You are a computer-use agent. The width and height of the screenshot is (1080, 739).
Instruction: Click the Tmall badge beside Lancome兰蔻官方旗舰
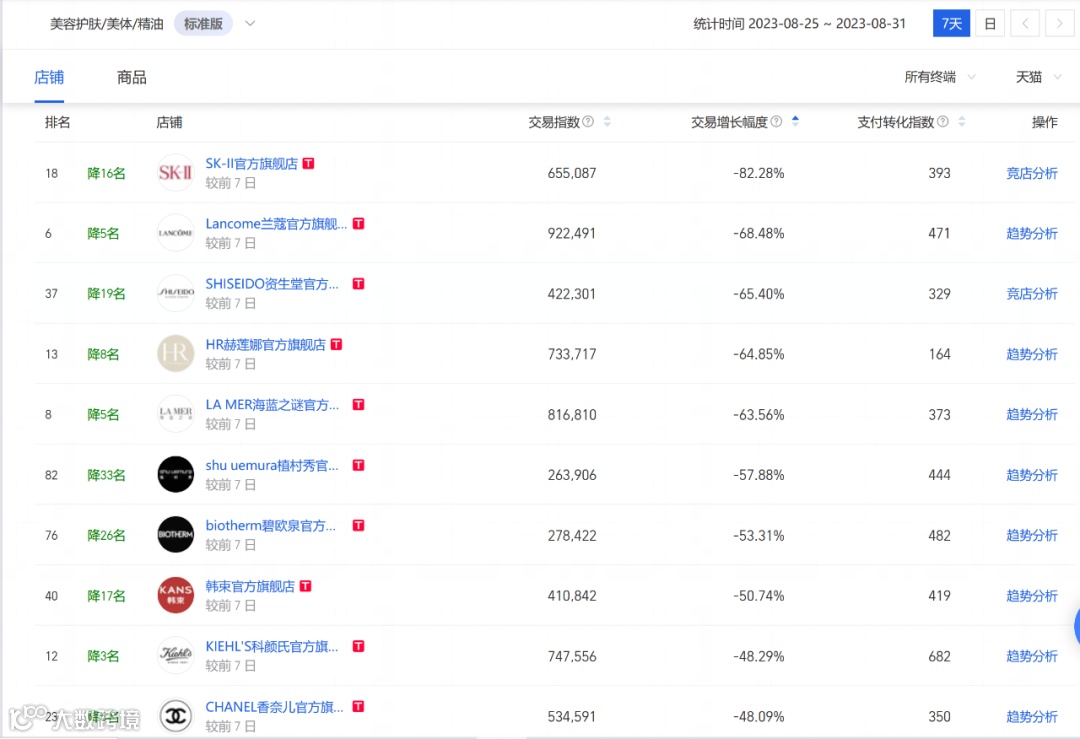click(358, 223)
